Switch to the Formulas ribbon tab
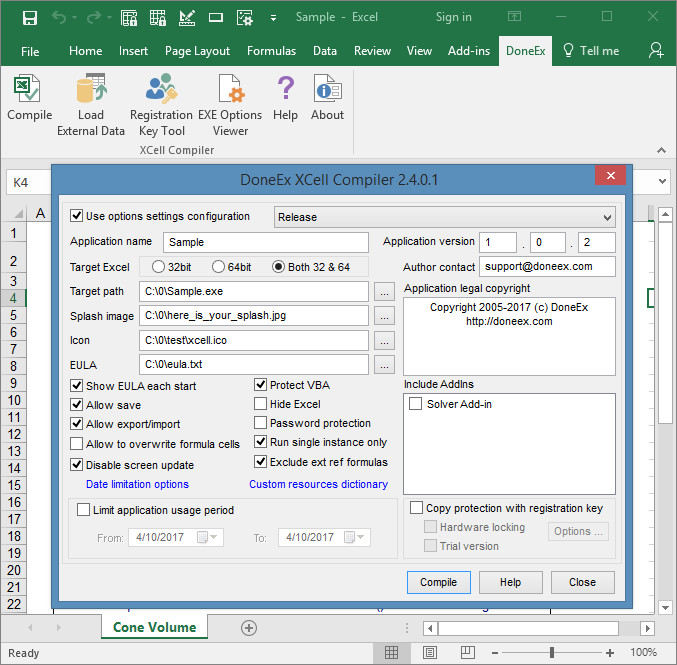The image size is (677, 665). 271,51
